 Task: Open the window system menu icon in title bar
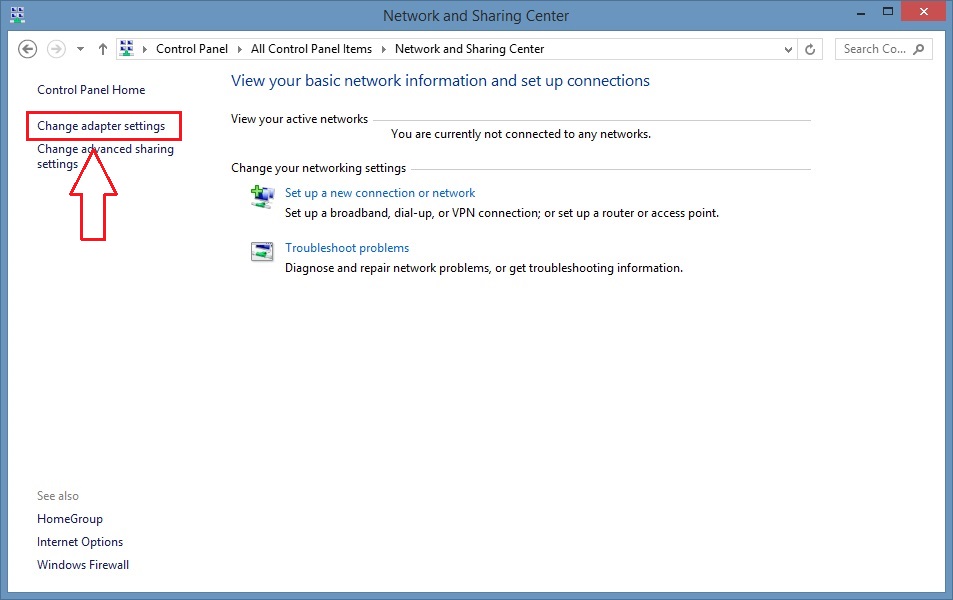tap(17, 15)
